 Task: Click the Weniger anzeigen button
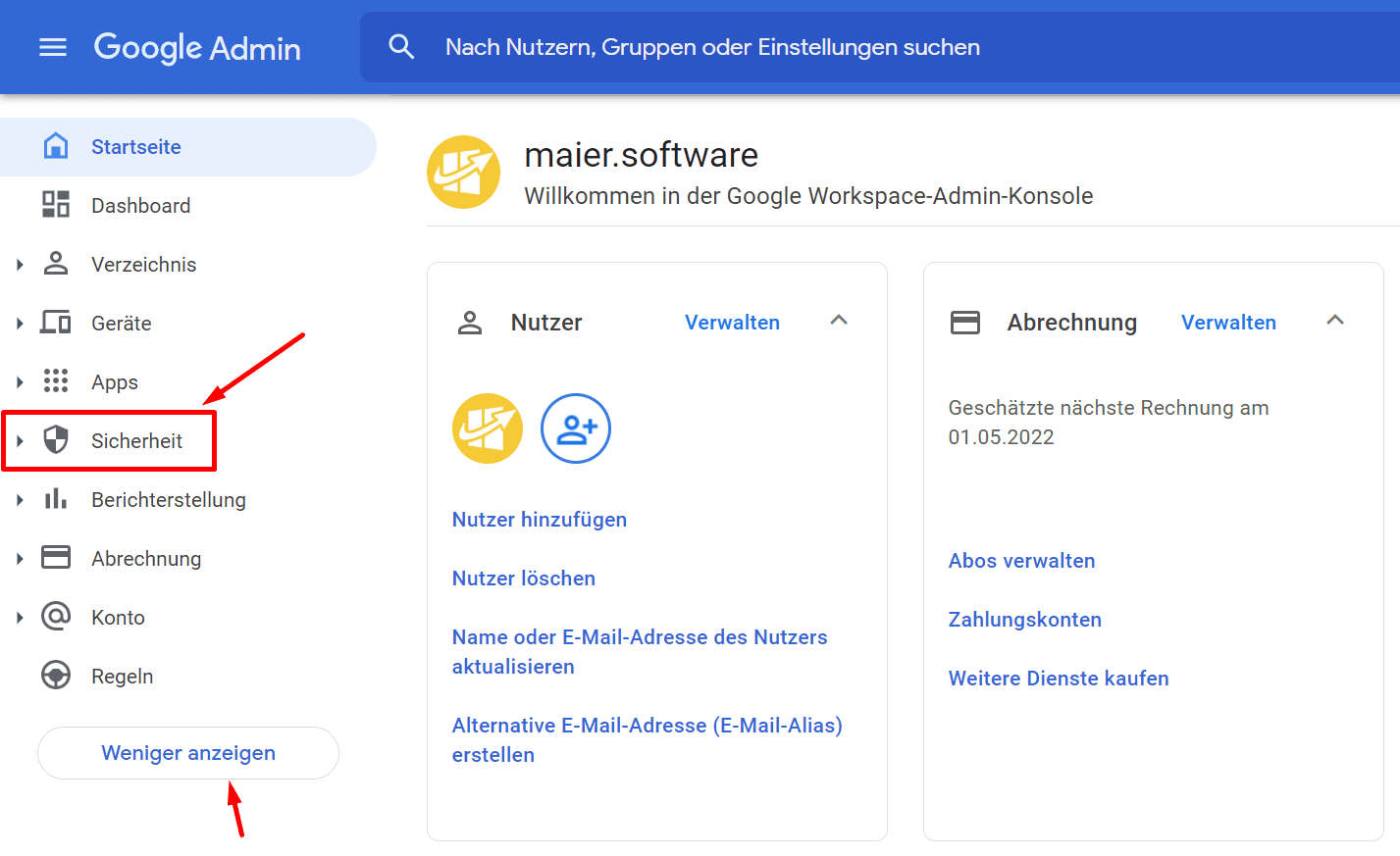pyautogui.click(x=188, y=753)
